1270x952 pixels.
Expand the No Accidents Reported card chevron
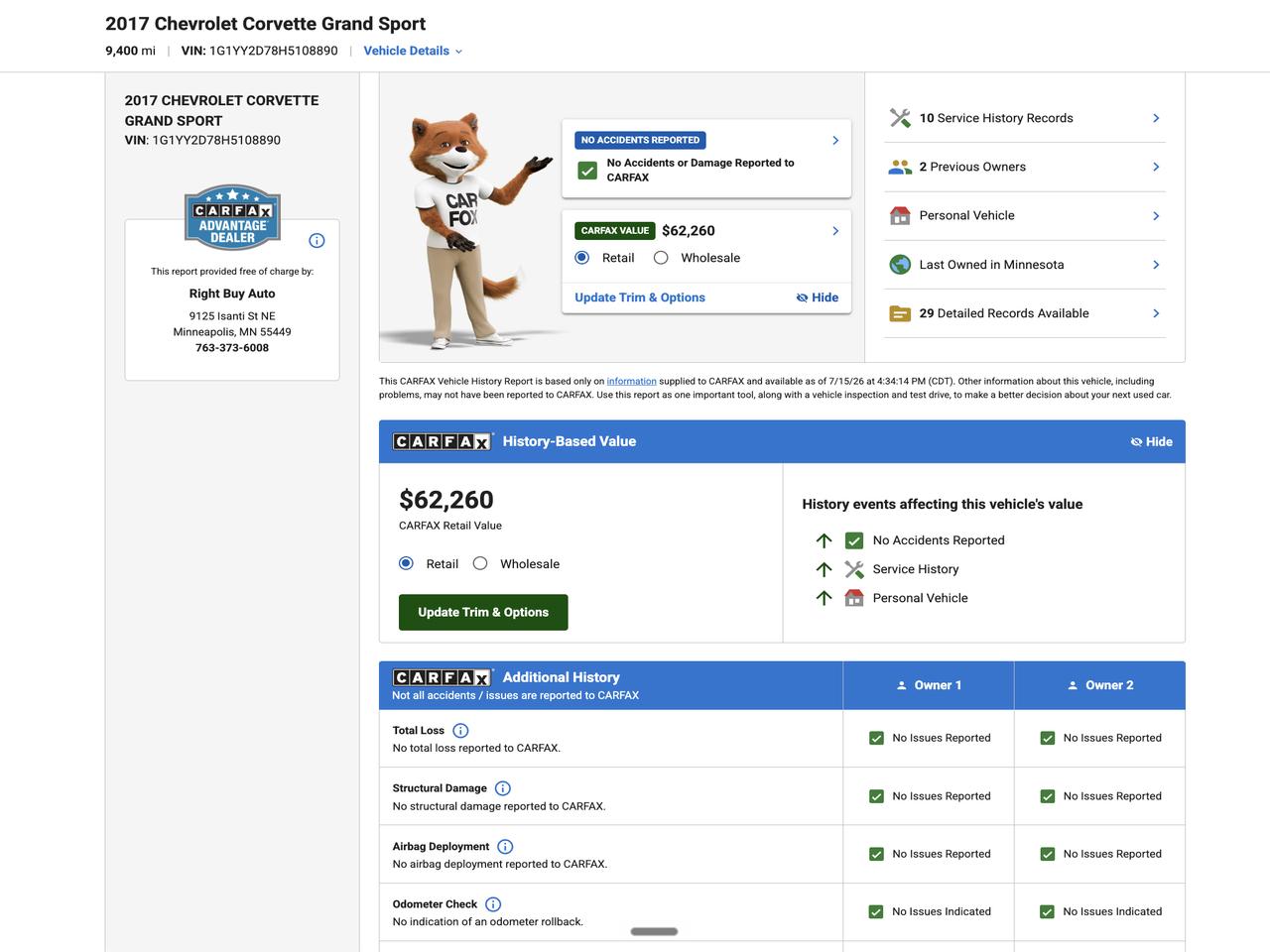point(835,141)
